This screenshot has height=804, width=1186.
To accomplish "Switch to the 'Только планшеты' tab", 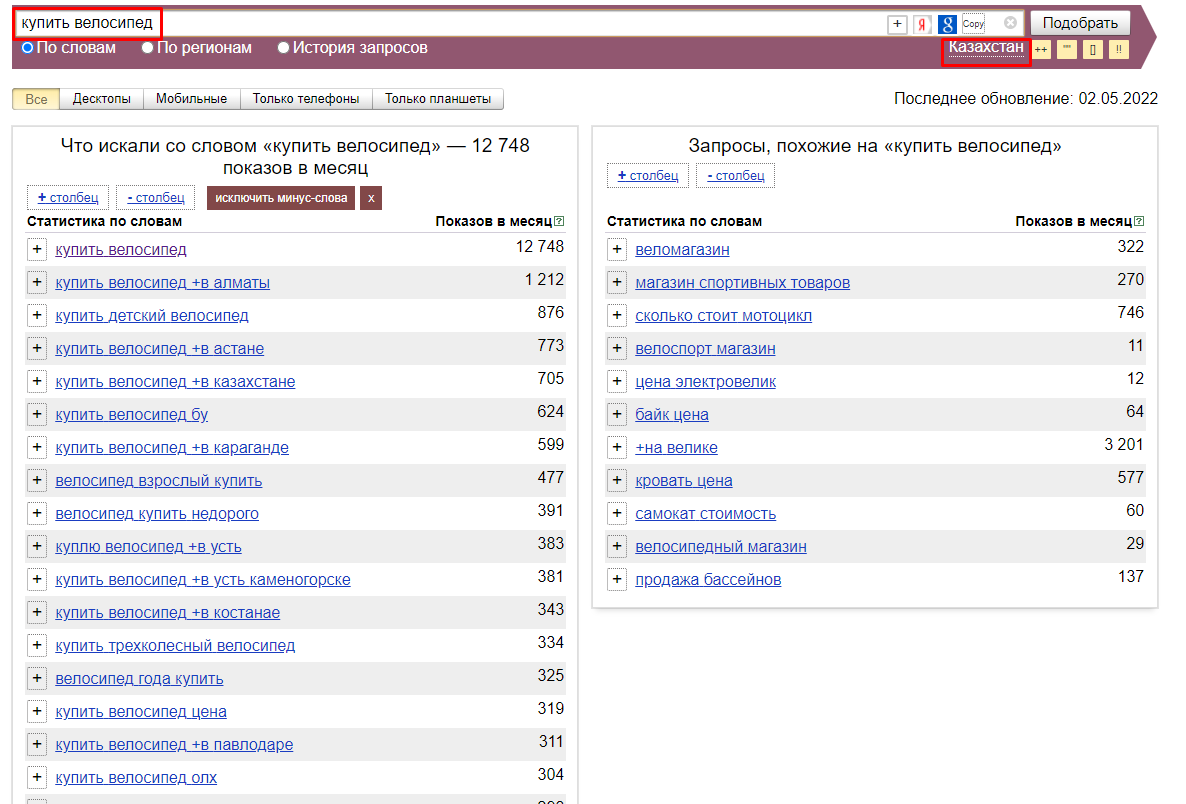I will pos(438,99).
